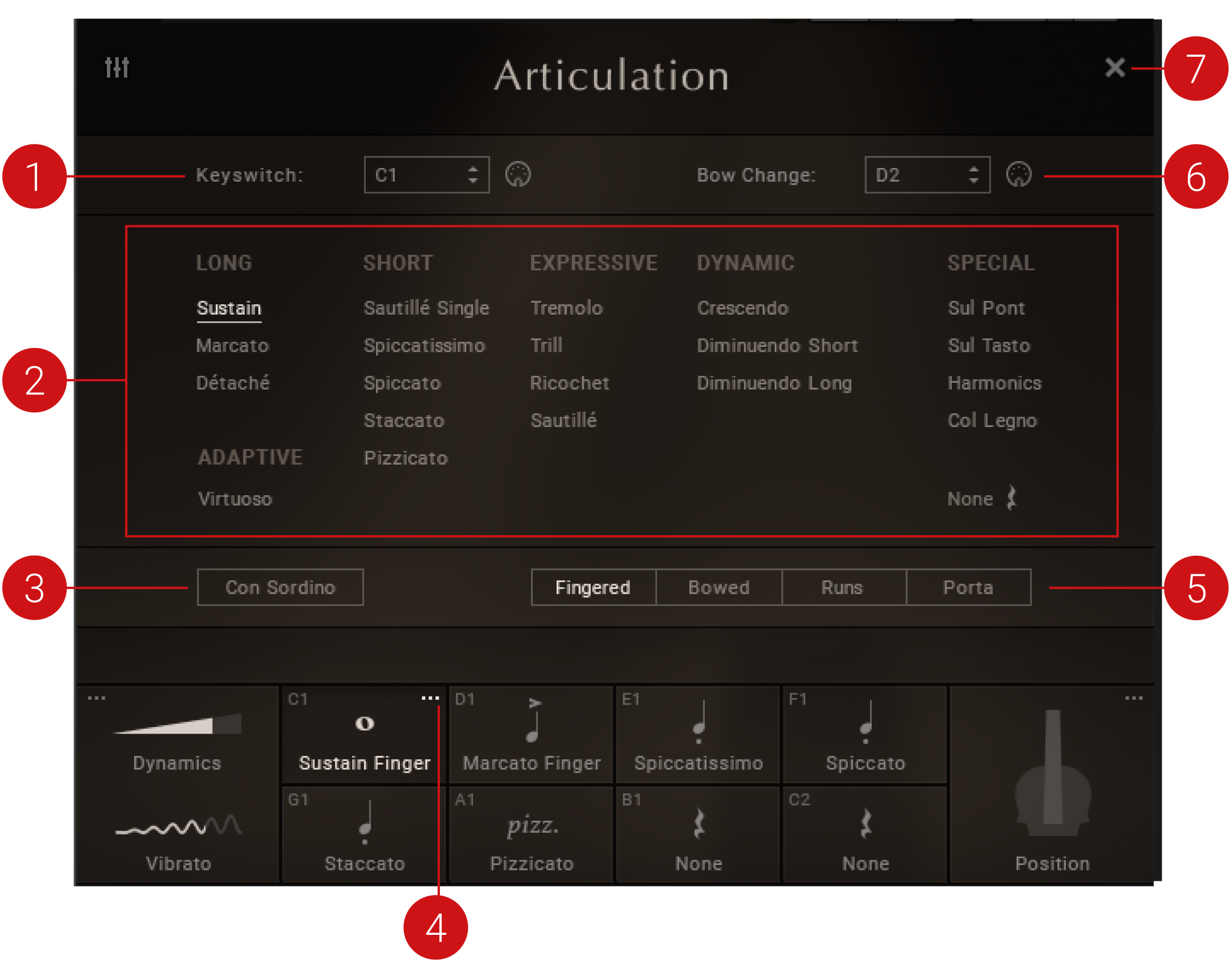Enable the Porta legato mode
The height and width of the screenshot is (961, 1232).
point(968,587)
